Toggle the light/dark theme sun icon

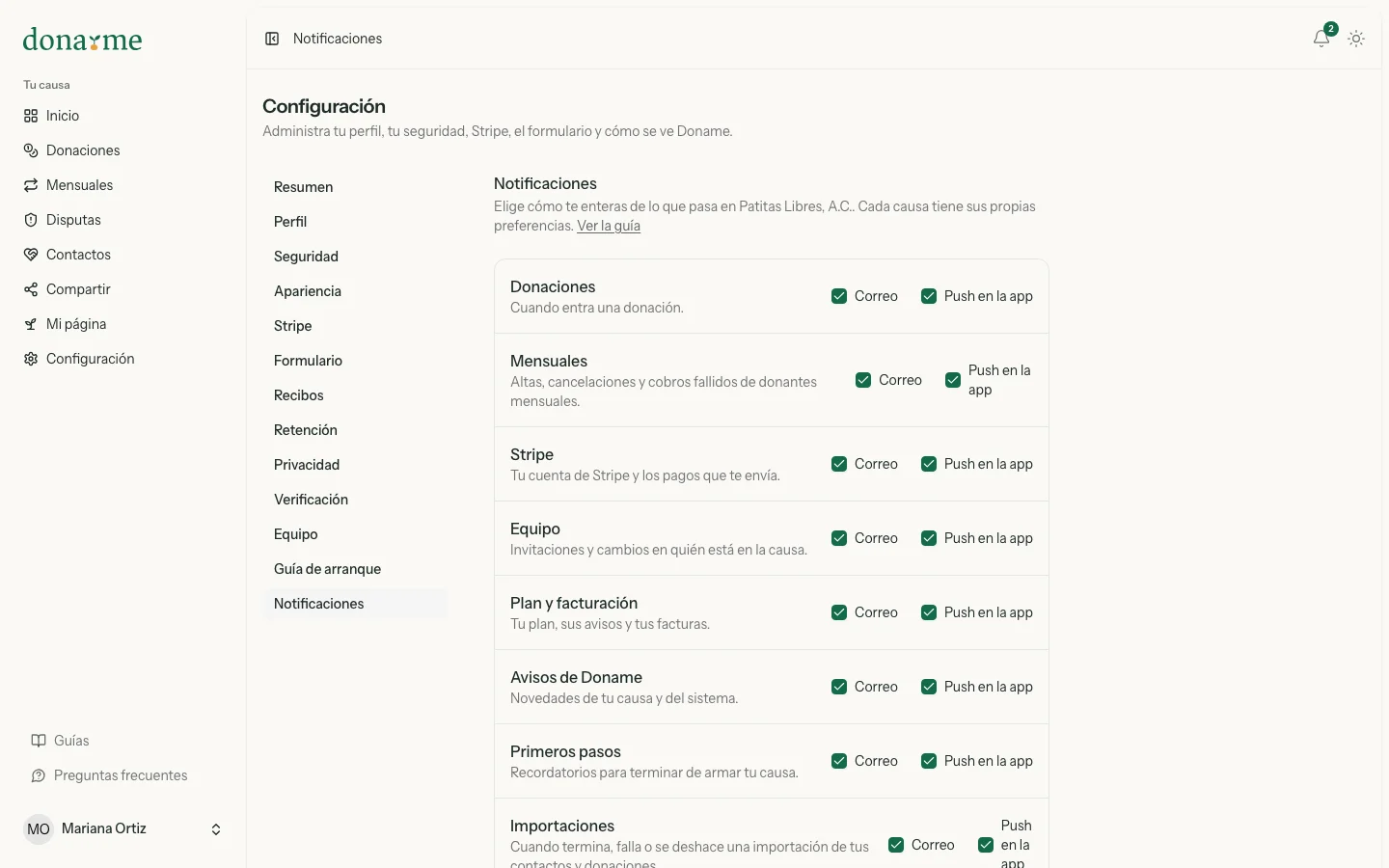(x=1356, y=39)
